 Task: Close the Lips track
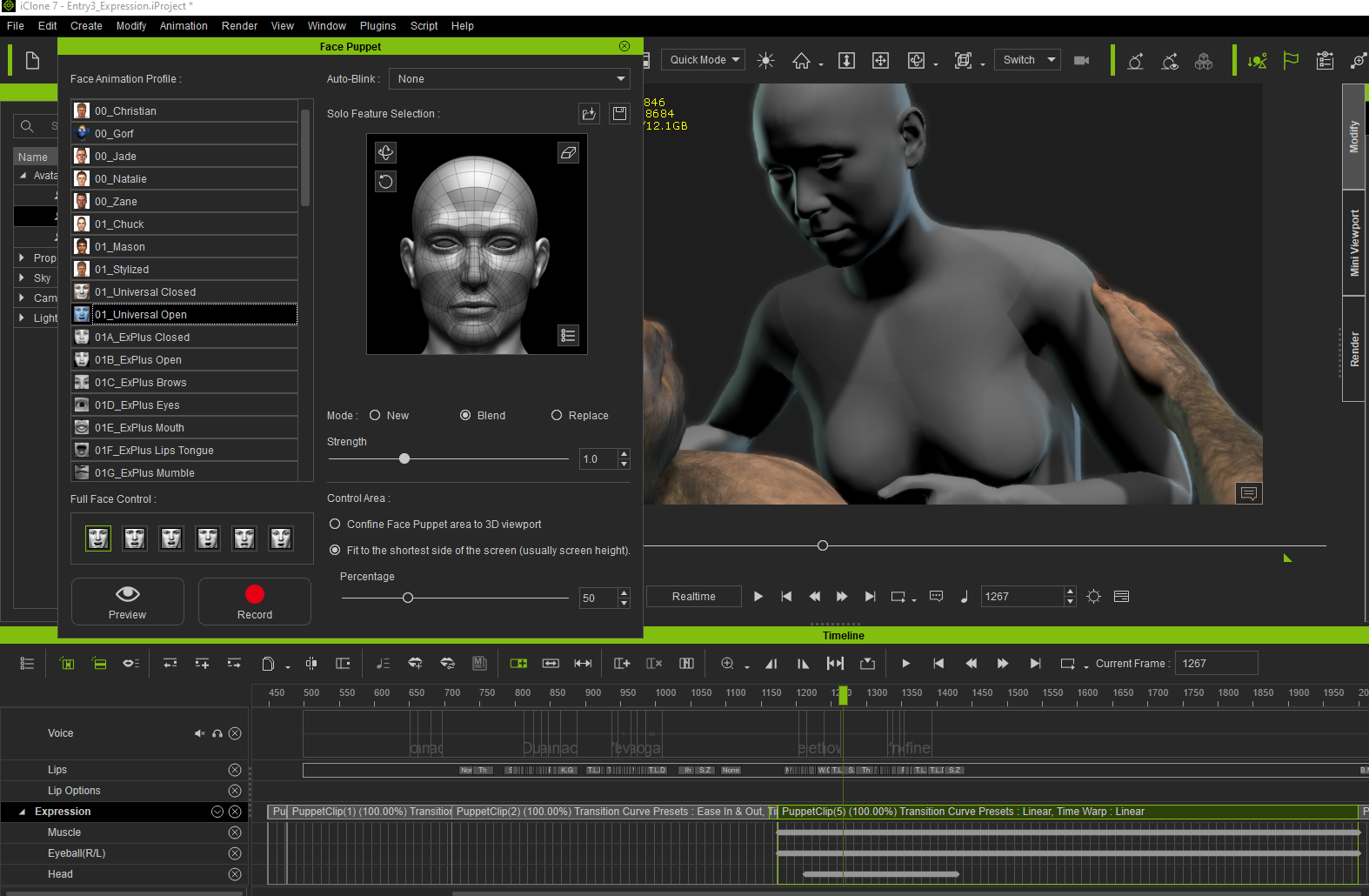point(235,770)
